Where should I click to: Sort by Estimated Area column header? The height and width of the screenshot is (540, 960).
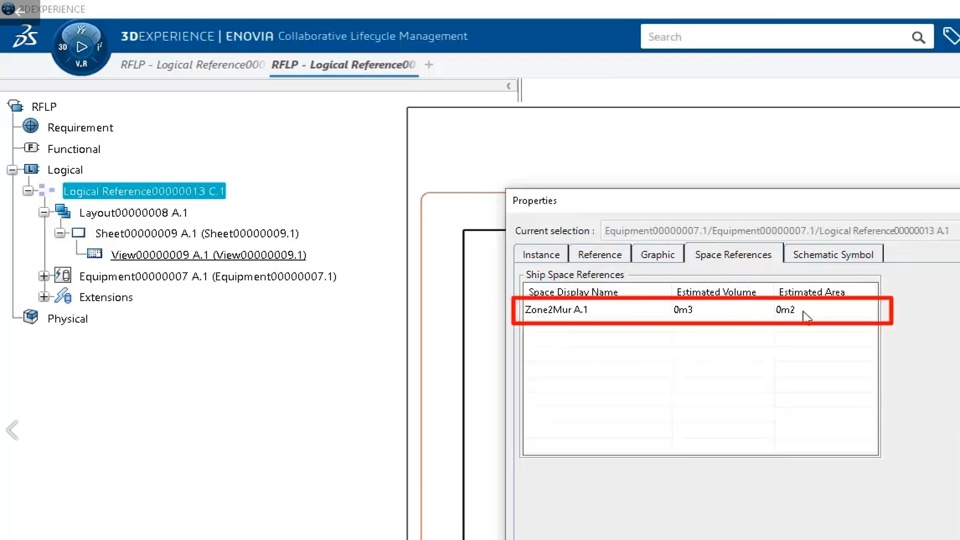tap(812, 292)
